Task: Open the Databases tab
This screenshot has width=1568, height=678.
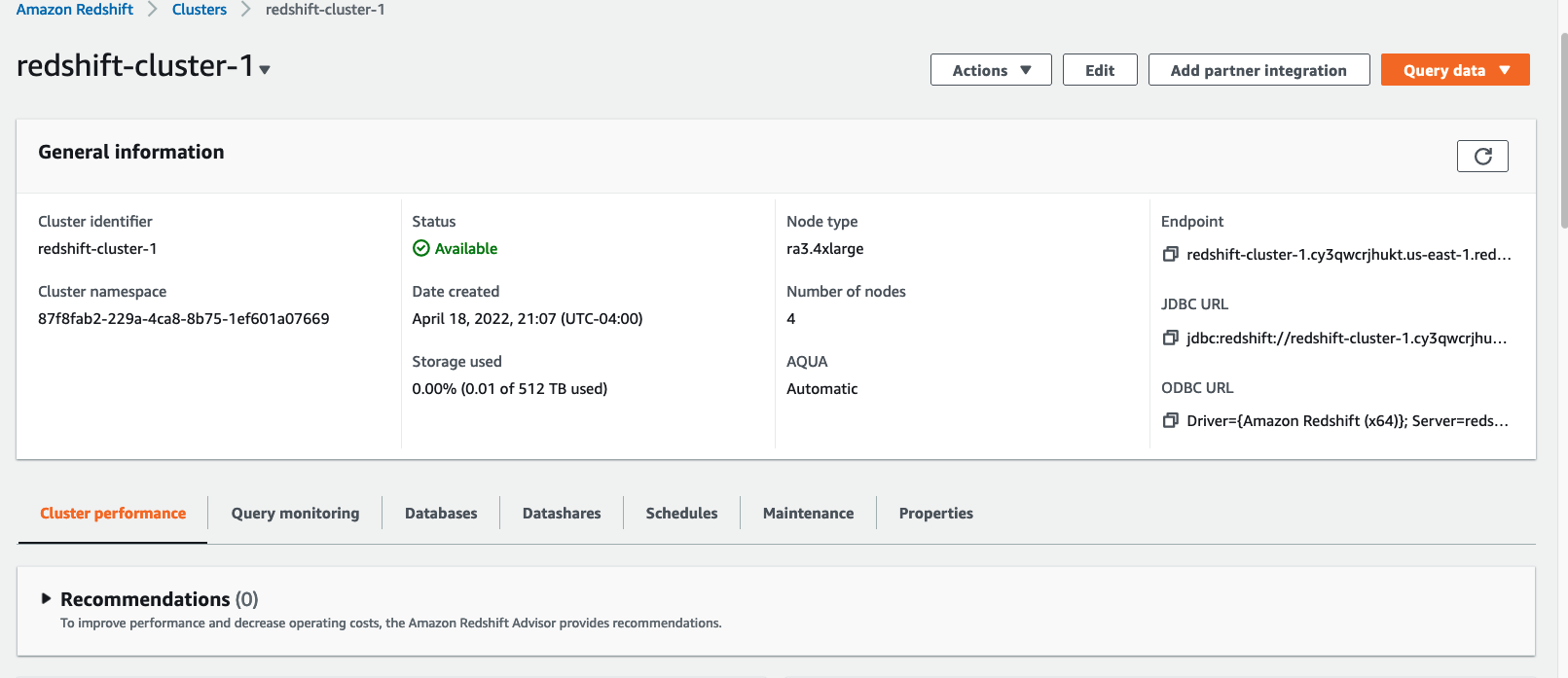Action: click(x=441, y=513)
